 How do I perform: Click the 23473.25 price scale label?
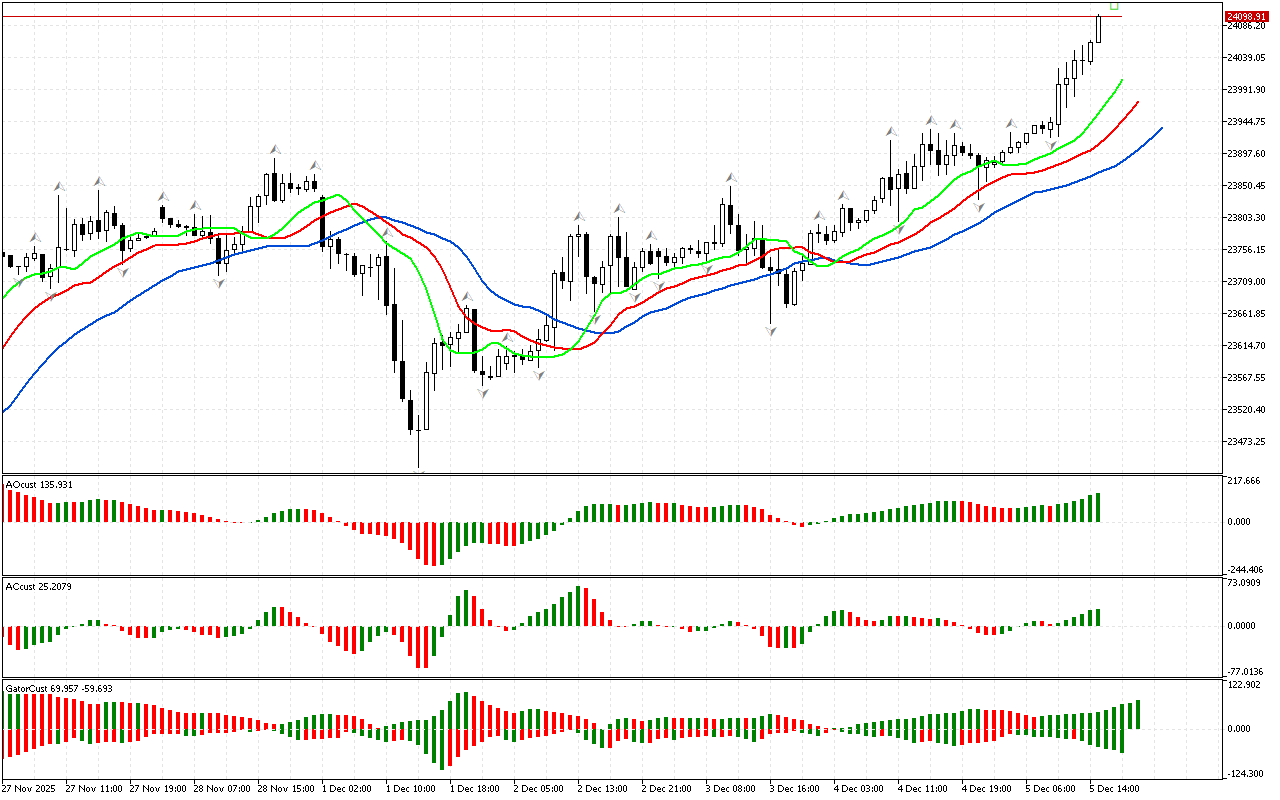pos(1245,441)
